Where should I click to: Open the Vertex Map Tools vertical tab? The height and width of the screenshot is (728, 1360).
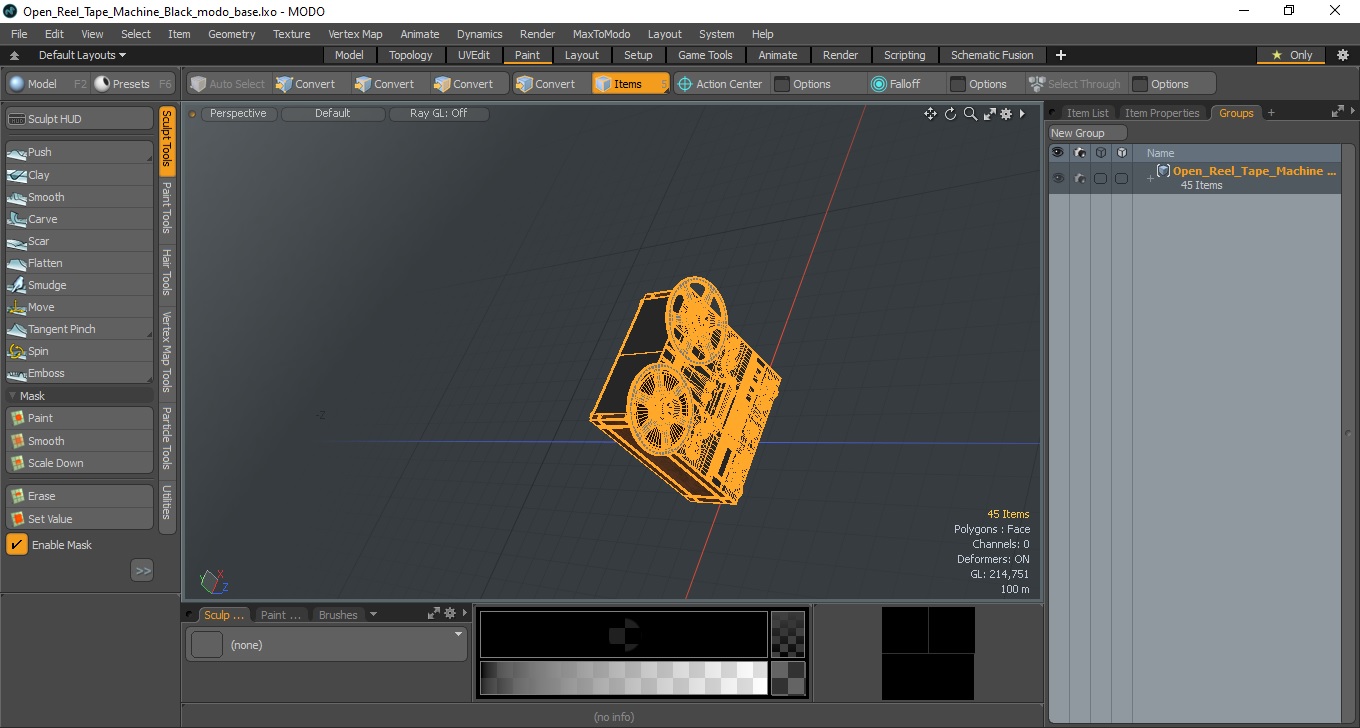pyautogui.click(x=167, y=352)
